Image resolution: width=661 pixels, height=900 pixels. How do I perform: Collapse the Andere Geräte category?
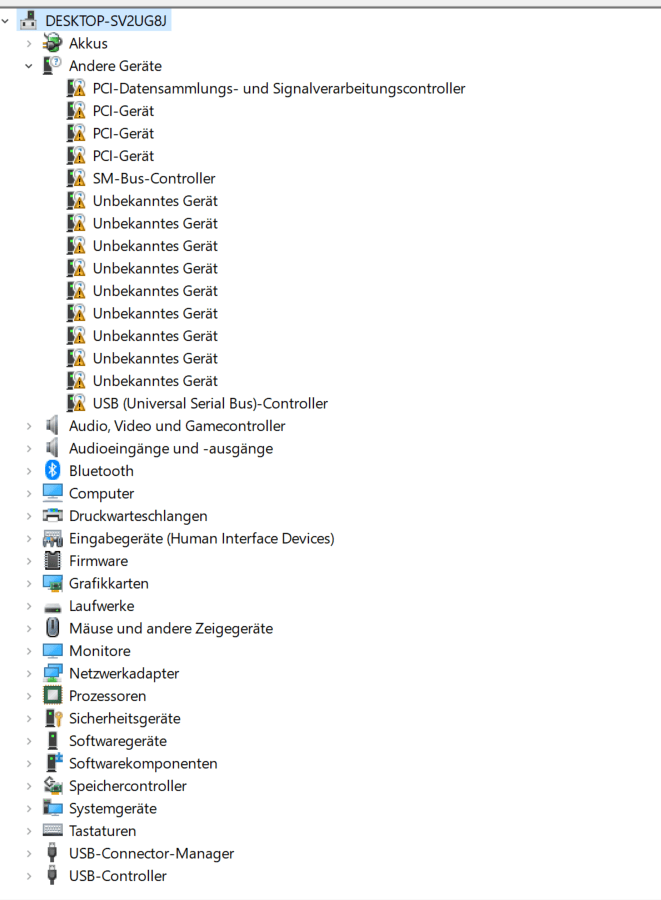click(x=29, y=67)
